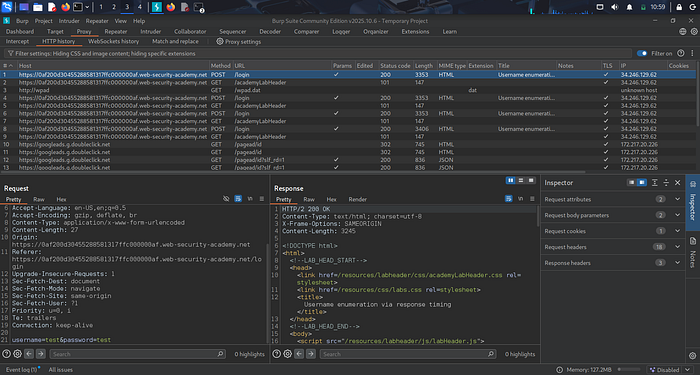Click the Response search input field
Screen dimensions: 700x375
408,354
